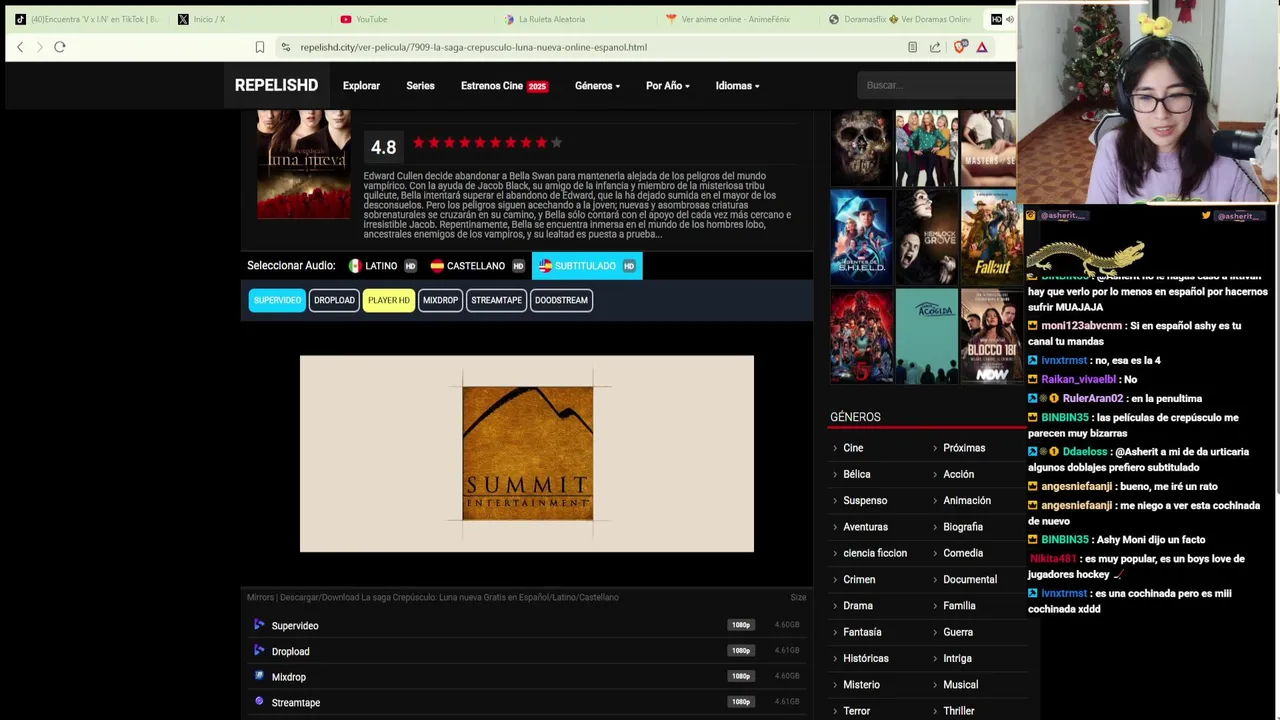Switch to La Ruleta Aleatoria tab

(x=575, y=19)
